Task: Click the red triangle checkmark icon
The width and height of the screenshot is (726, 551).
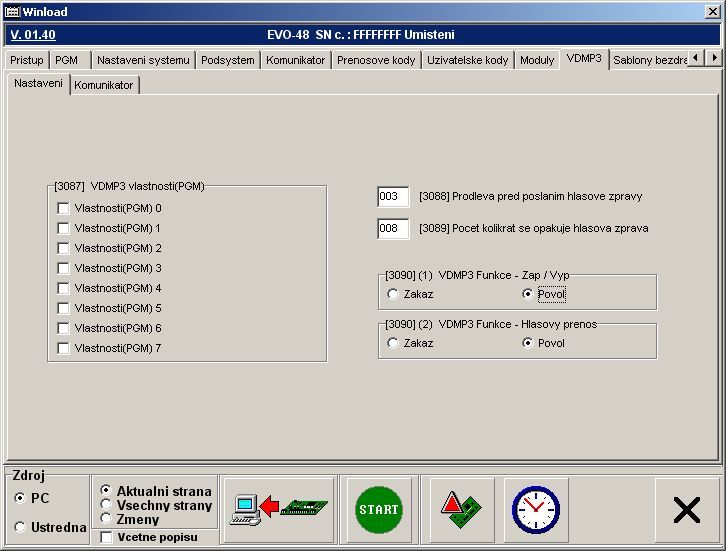Action: click(460, 509)
